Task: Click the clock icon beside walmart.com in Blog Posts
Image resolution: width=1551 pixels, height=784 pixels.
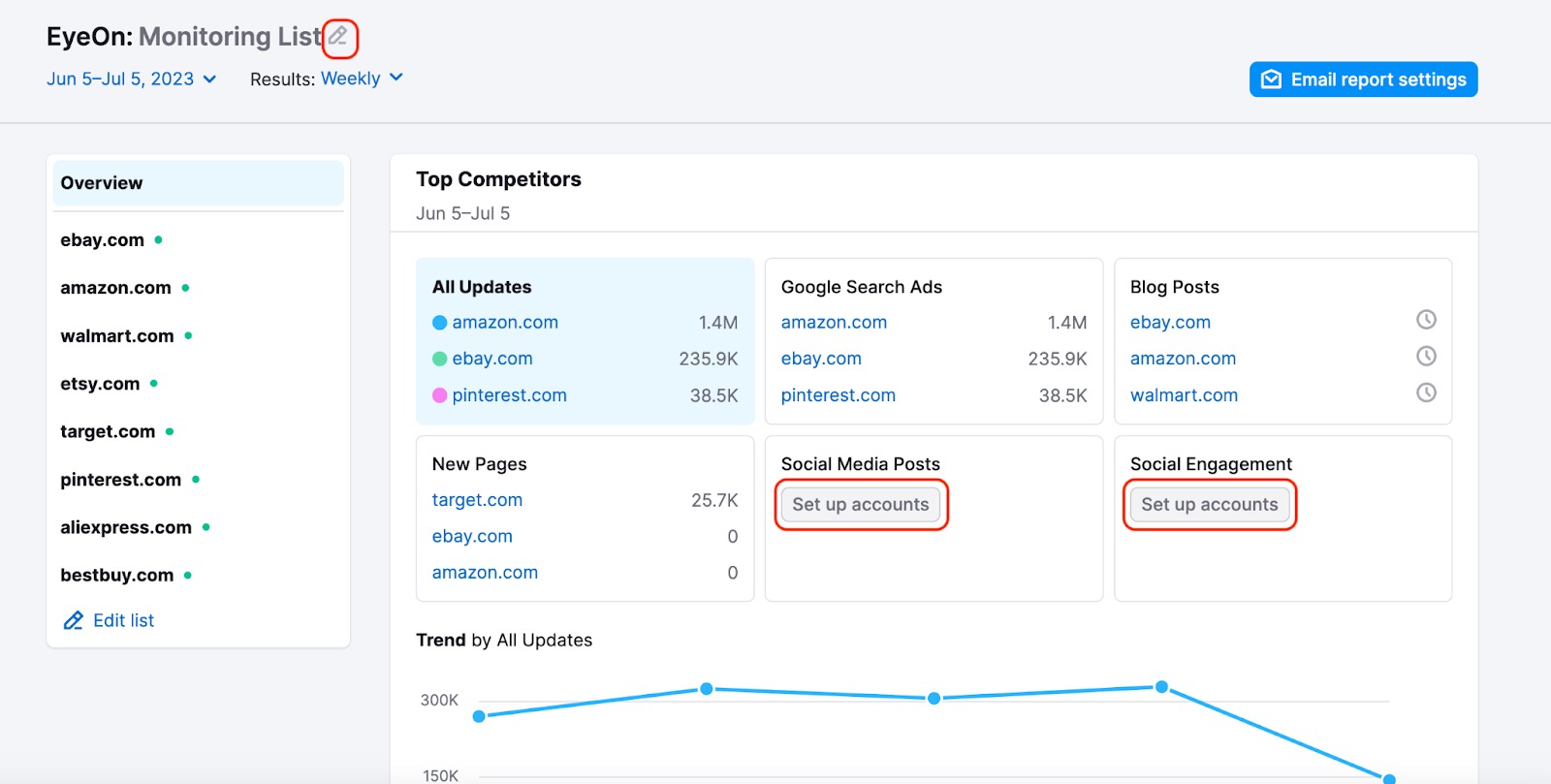Action: tap(1426, 392)
